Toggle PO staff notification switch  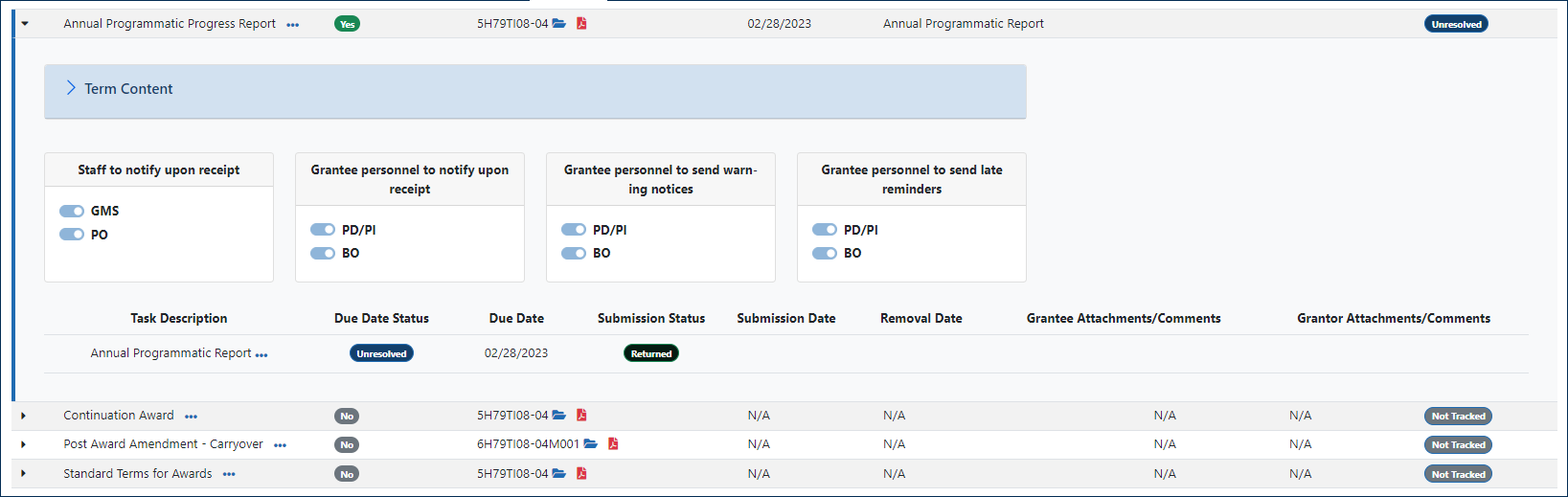tap(72, 235)
